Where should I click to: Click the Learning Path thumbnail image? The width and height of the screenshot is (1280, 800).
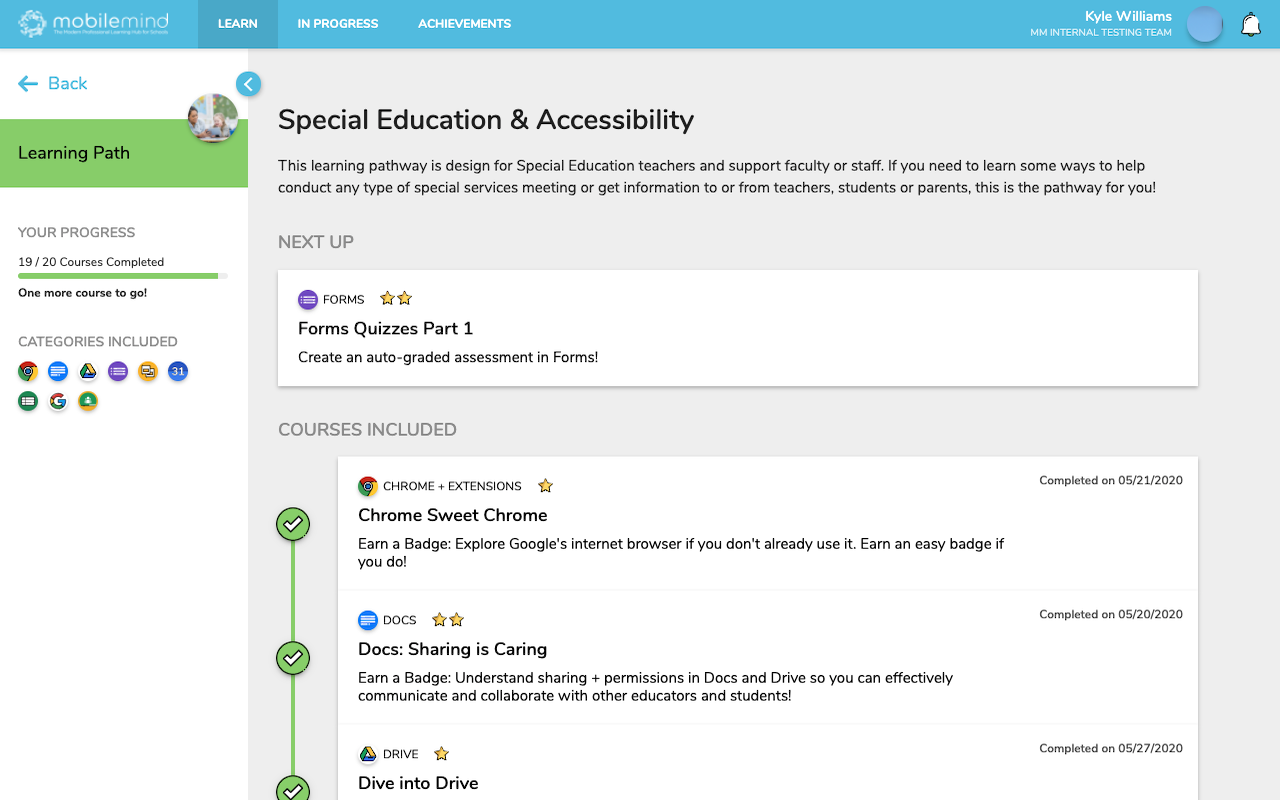(213, 118)
